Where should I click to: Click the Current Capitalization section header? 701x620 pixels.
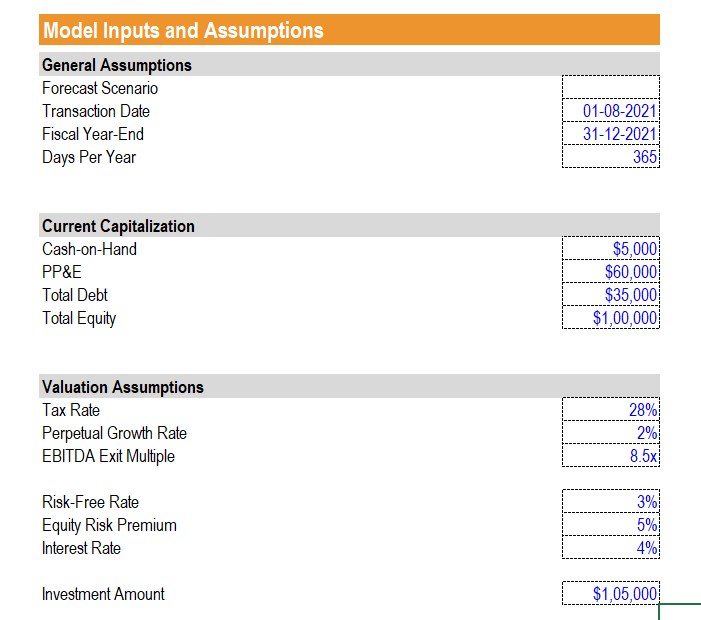click(349, 225)
